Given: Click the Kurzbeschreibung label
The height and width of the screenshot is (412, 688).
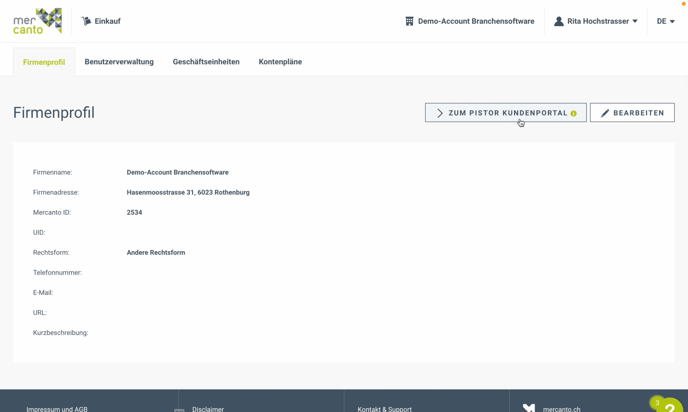Looking at the screenshot, I should pos(60,333).
